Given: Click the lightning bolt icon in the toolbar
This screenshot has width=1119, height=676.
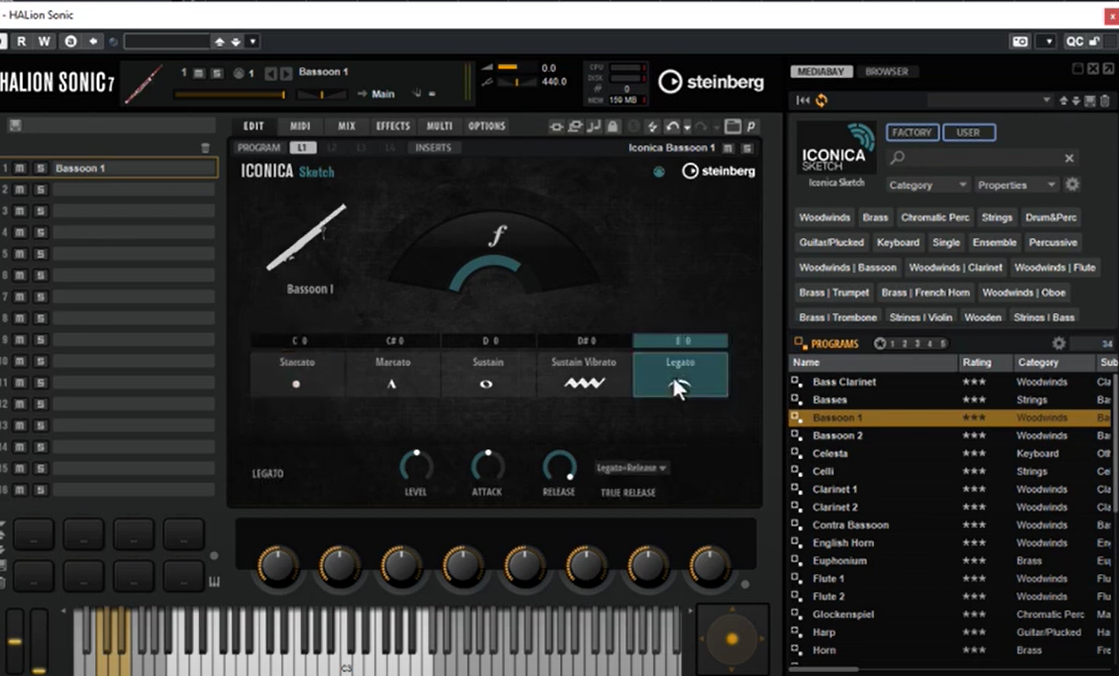Looking at the screenshot, I should click(652, 126).
